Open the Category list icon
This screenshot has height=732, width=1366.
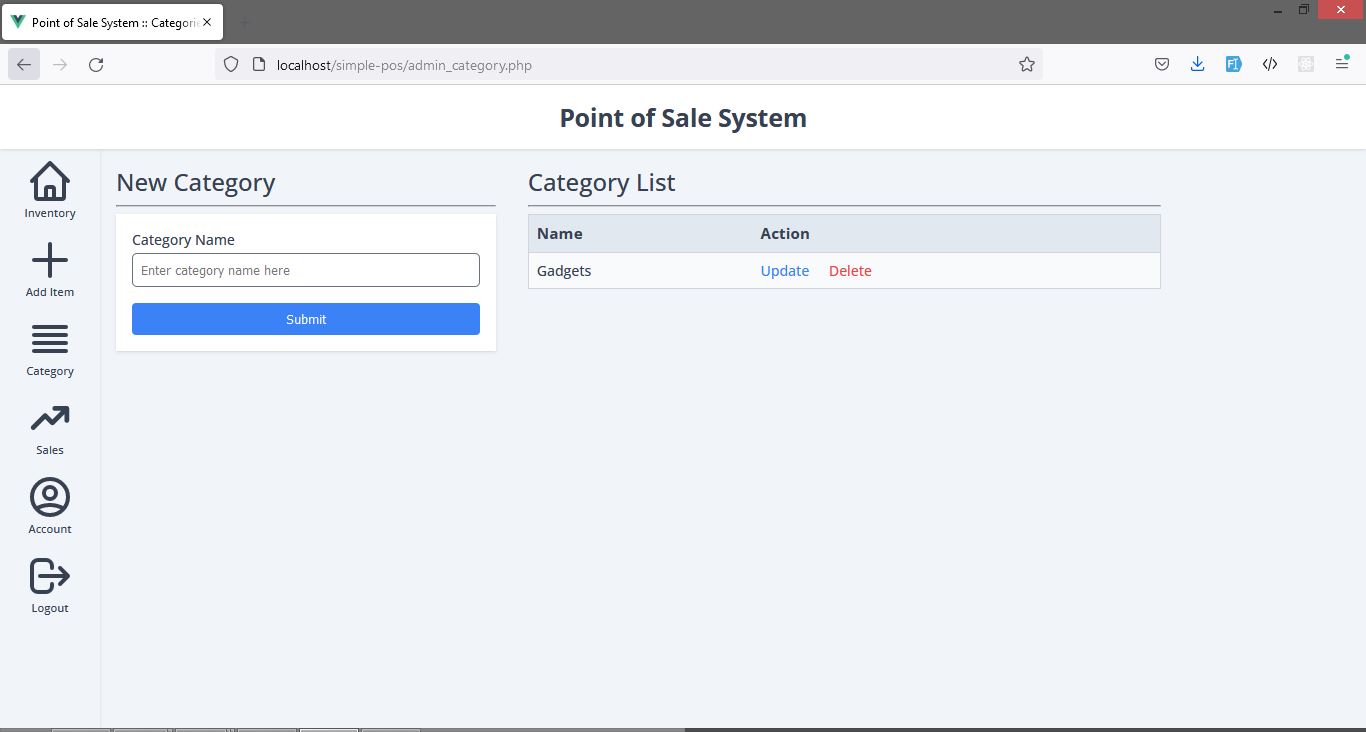(50, 340)
